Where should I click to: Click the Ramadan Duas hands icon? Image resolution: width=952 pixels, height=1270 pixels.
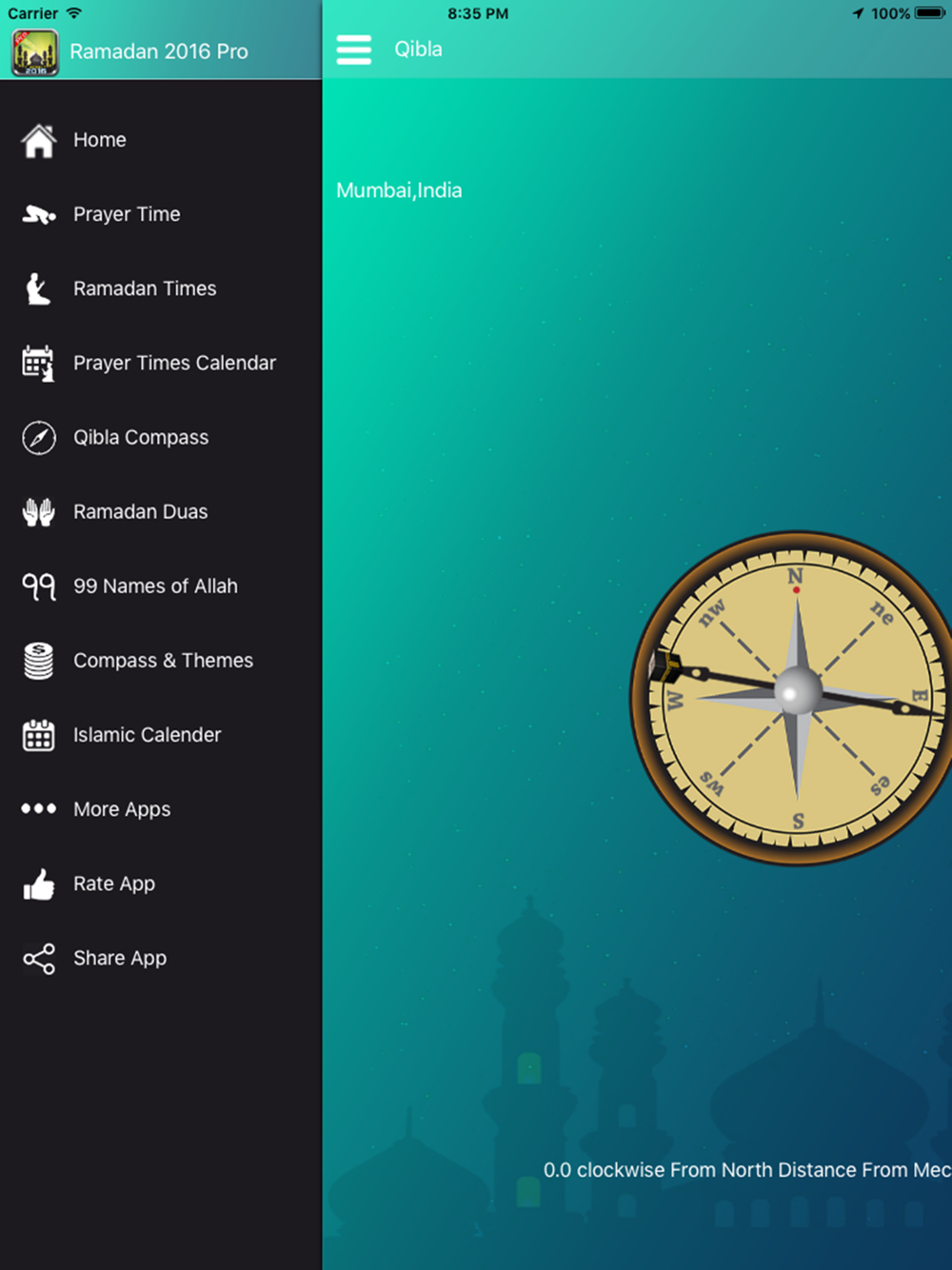(x=39, y=512)
